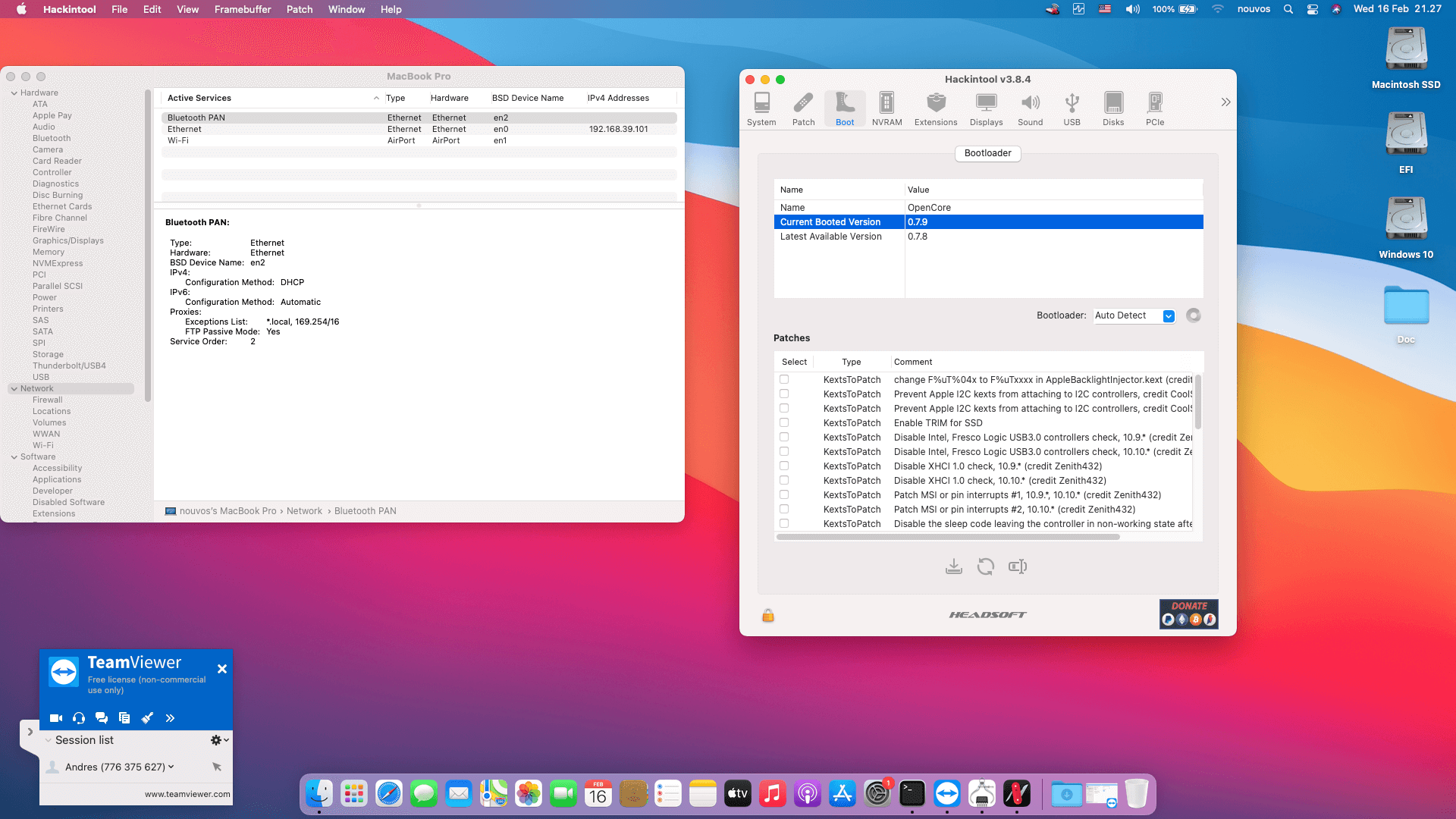Tick the AppleBacklightInjector patch checkbox

click(784, 380)
